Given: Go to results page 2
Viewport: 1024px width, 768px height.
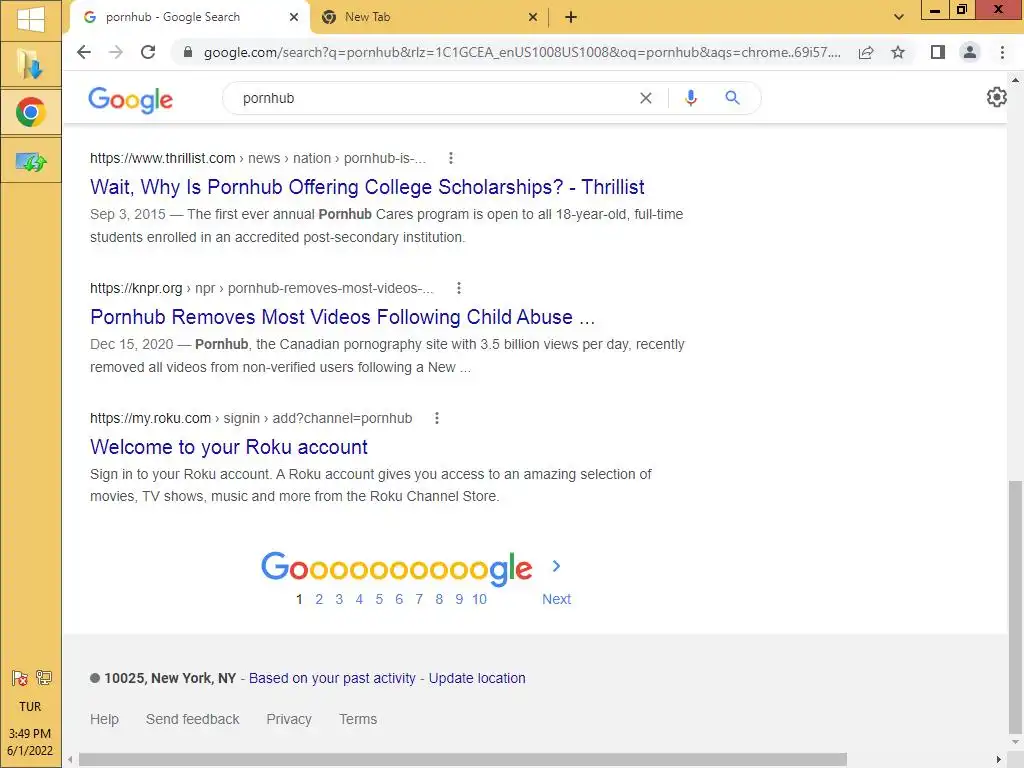Looking at the screenshot, I should (x=319, y=599).
